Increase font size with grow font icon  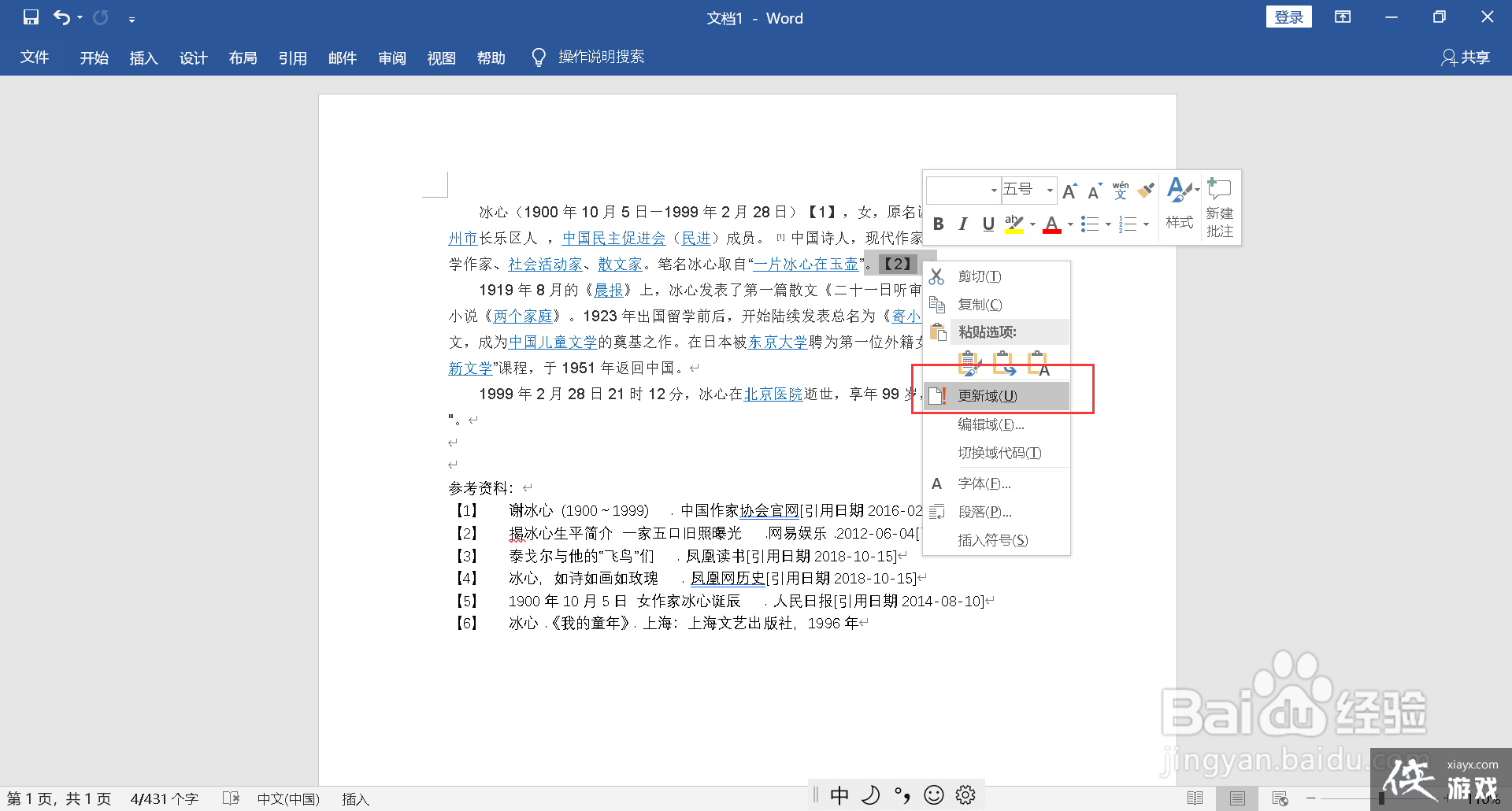click(x=1069, y=191)
